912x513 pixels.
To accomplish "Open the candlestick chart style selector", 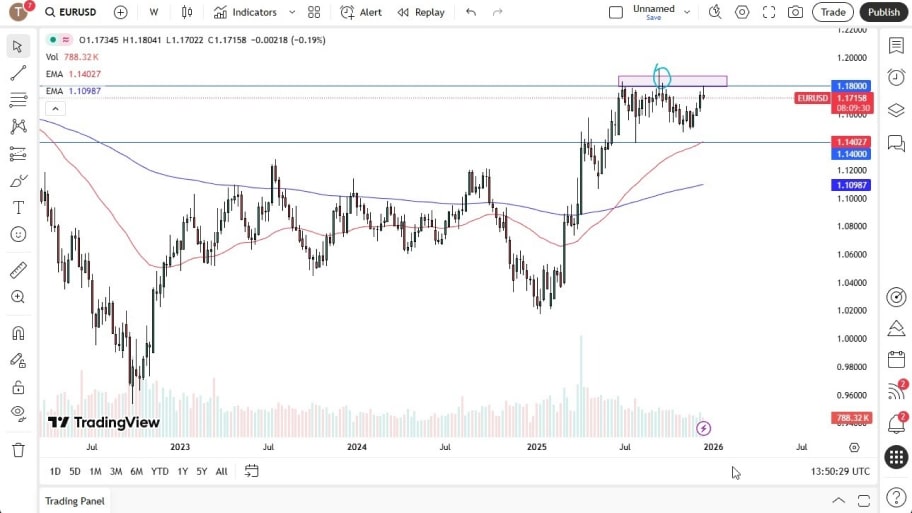I will [x=187, y=12].
